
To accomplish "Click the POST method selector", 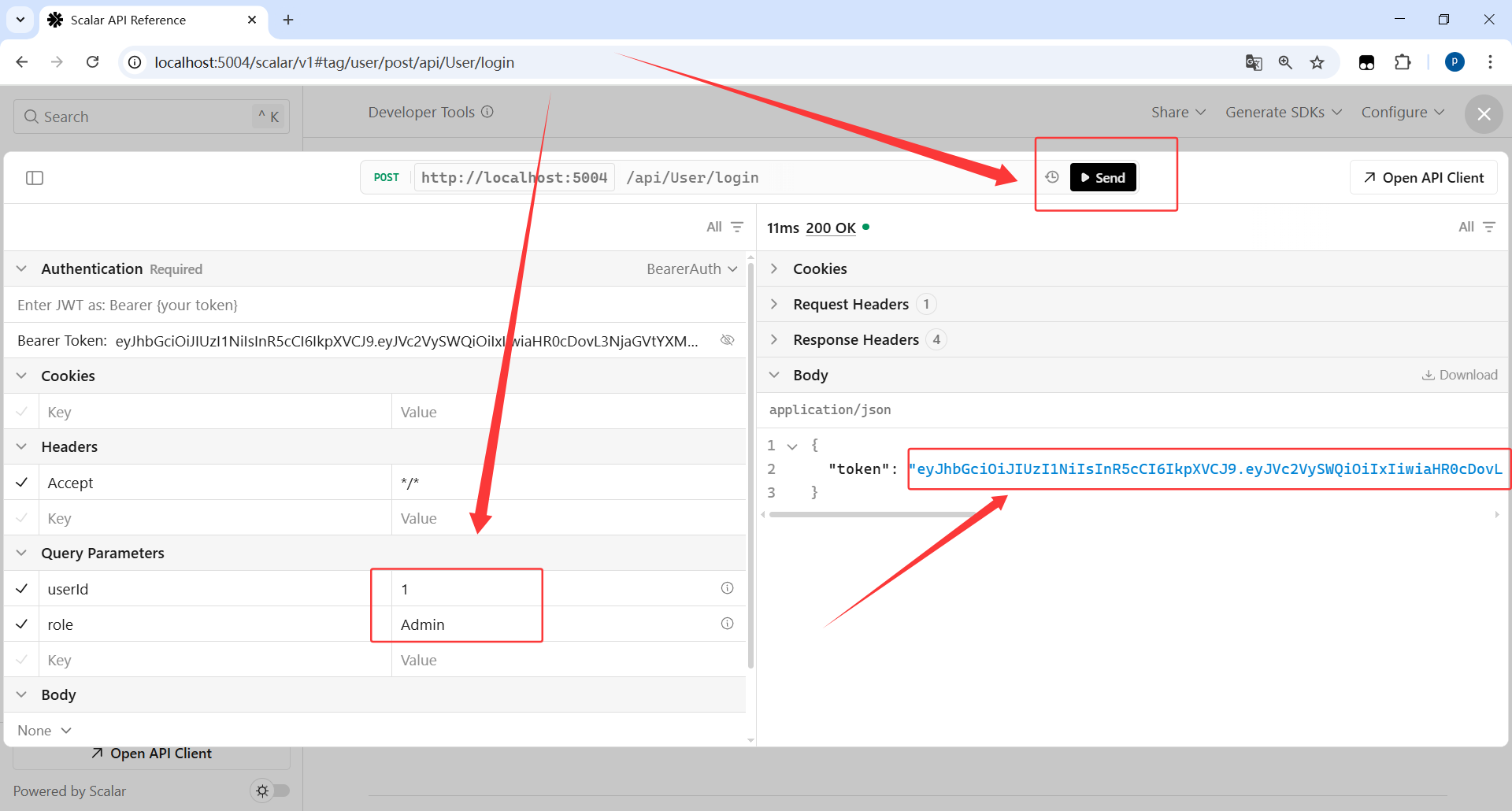I will [x=386, y=177].
